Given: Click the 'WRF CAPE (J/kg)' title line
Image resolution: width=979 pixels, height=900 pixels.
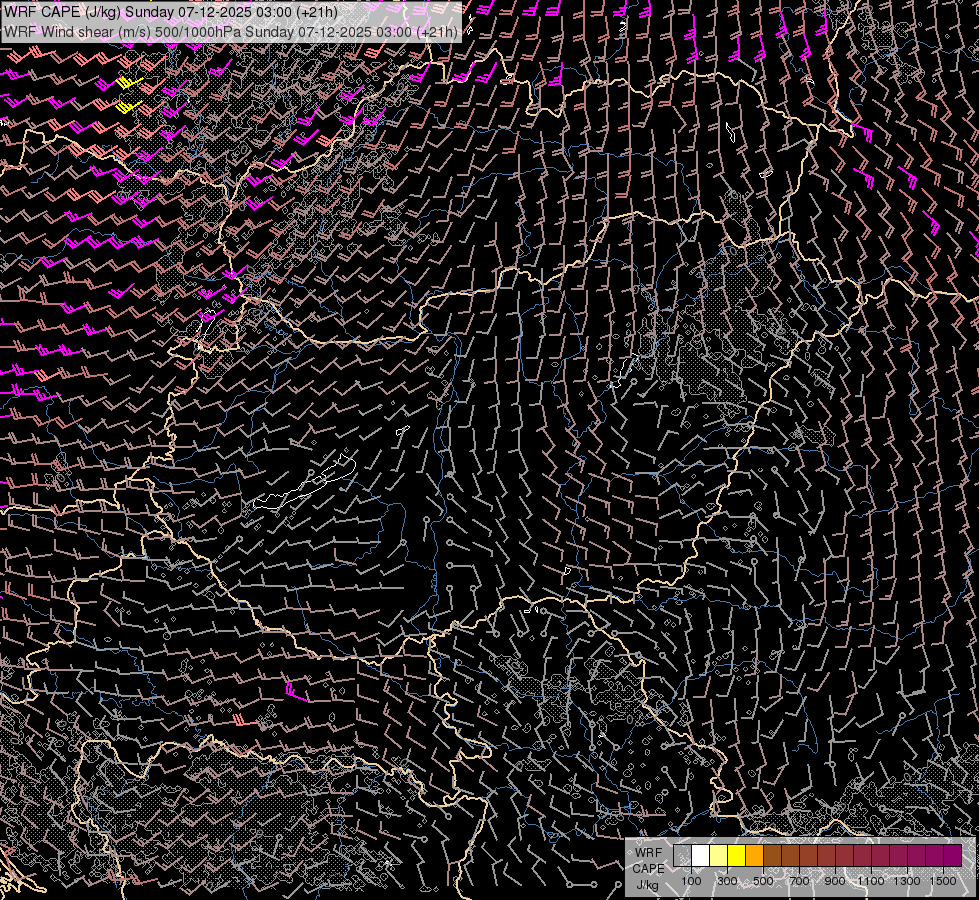Looking at the screenshot, I should [x=170, y=12].
